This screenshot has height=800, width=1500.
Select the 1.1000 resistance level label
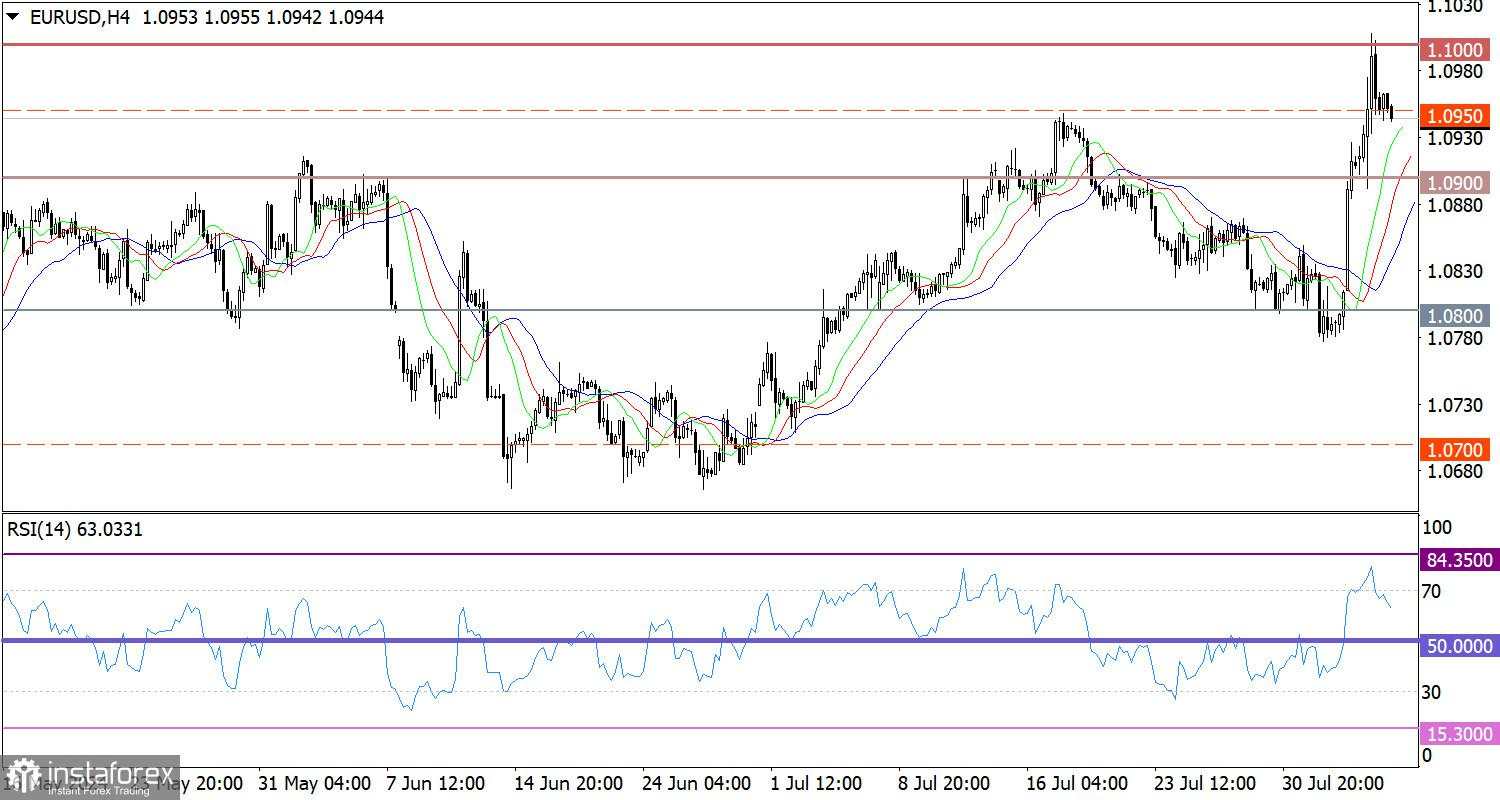tap(1456, 50)
